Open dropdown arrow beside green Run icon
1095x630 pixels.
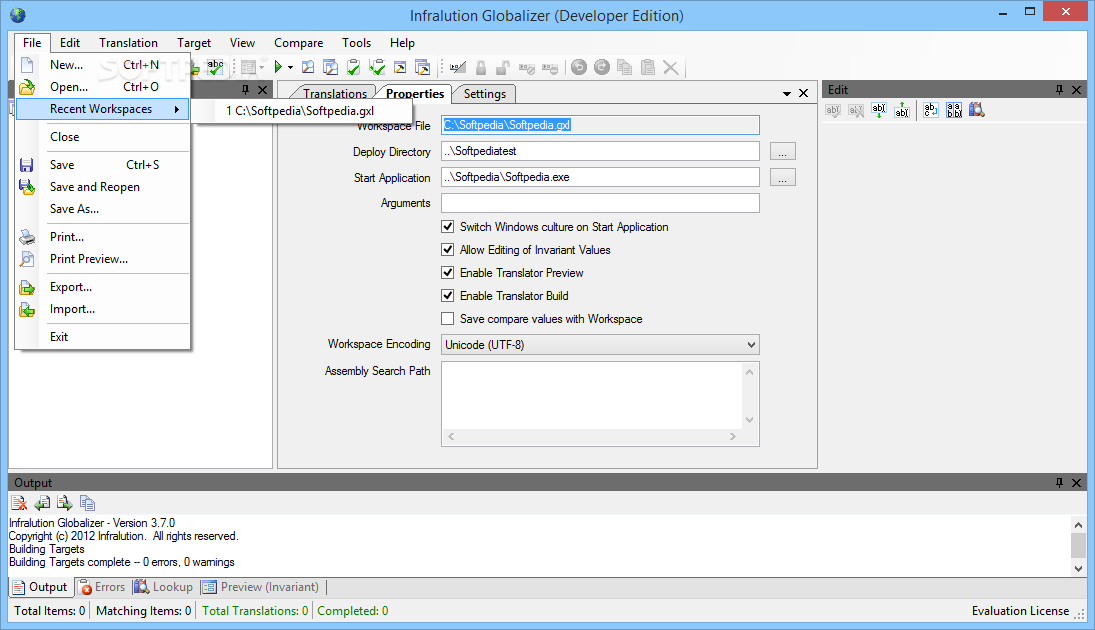tap(291, 68)
